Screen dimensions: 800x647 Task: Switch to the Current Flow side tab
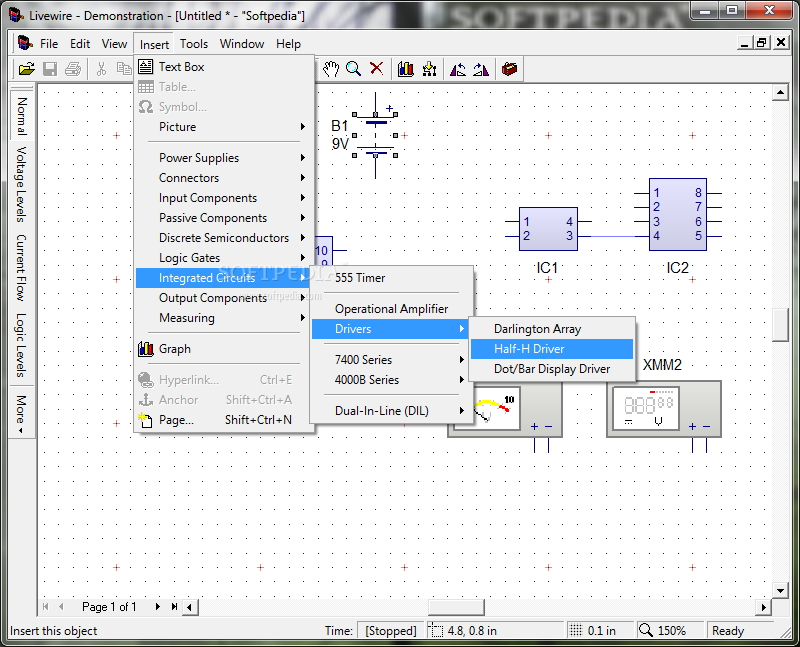click(x=21, y=268)
